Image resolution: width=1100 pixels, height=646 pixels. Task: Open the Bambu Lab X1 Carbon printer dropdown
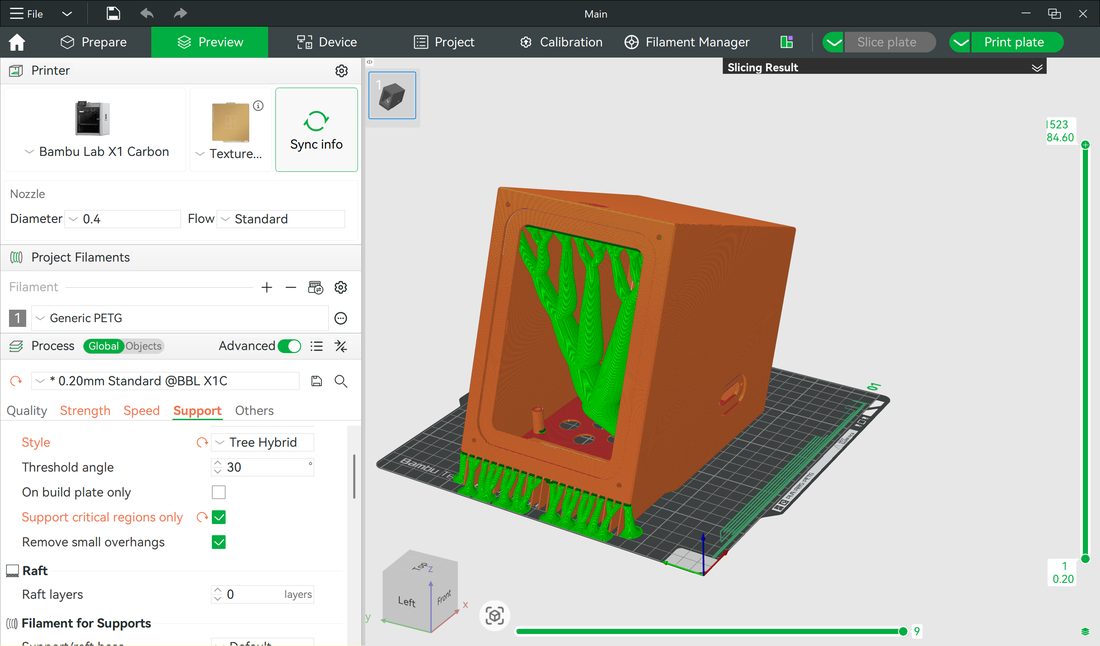point(96,152)
